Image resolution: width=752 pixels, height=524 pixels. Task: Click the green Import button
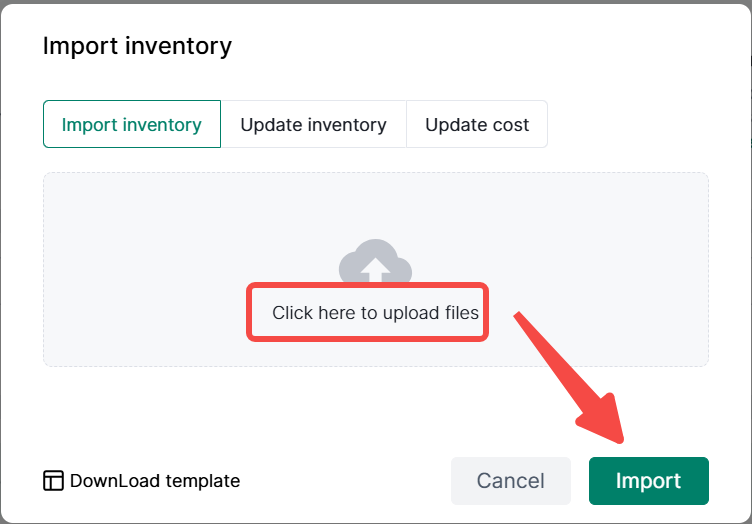pyautogui.click(x=648, y=481)
